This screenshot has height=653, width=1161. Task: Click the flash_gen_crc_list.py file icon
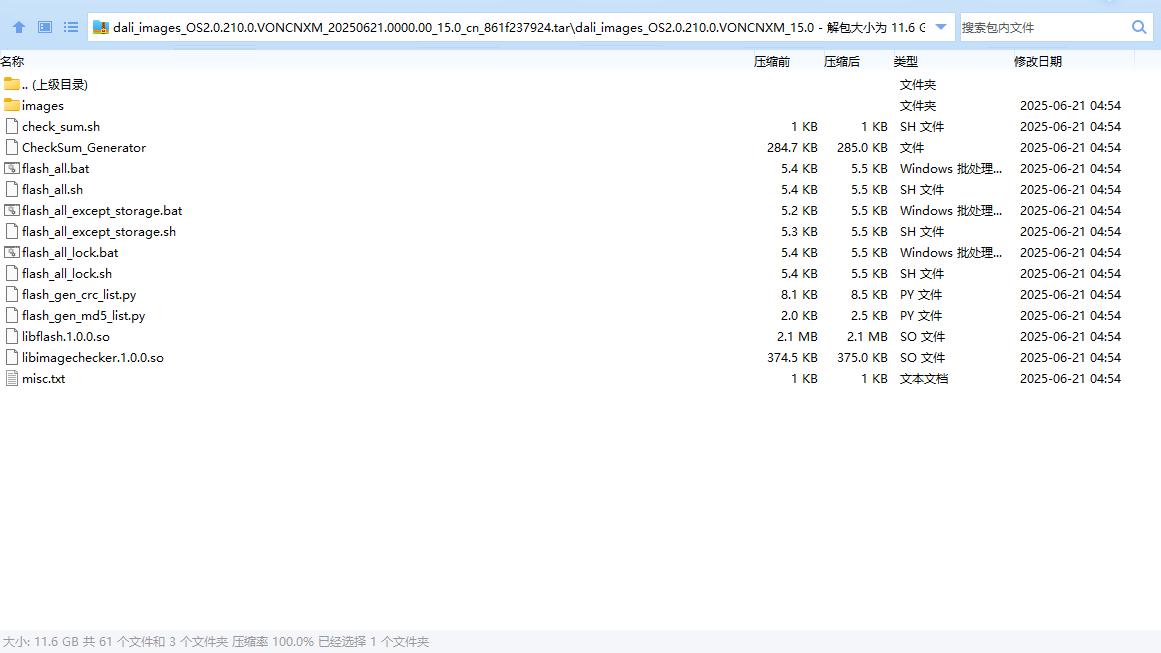point(12,294)
